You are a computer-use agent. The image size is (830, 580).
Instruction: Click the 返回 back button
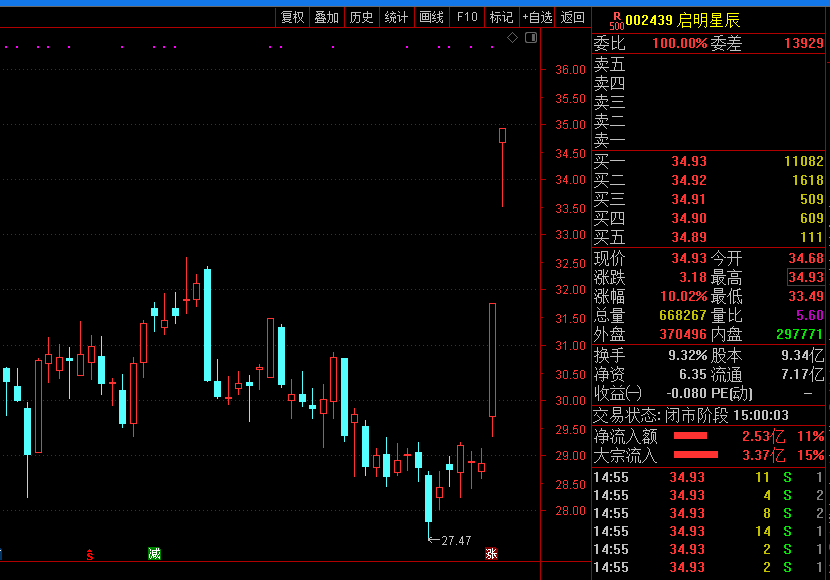(573, 17)
